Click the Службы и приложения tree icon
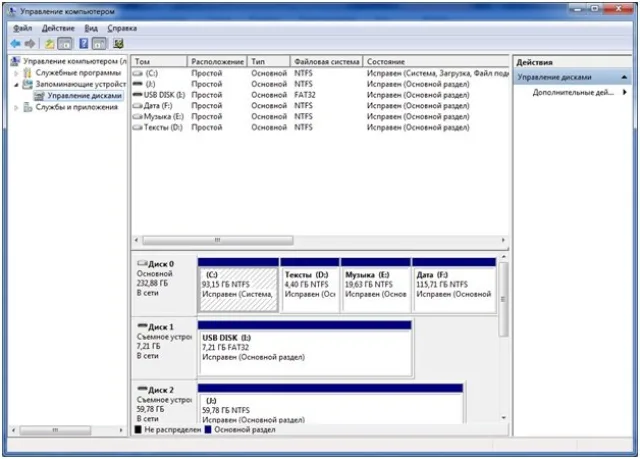The width and height of the screenshot is (640, 459). pyautogui.click(x=27, y=107)
